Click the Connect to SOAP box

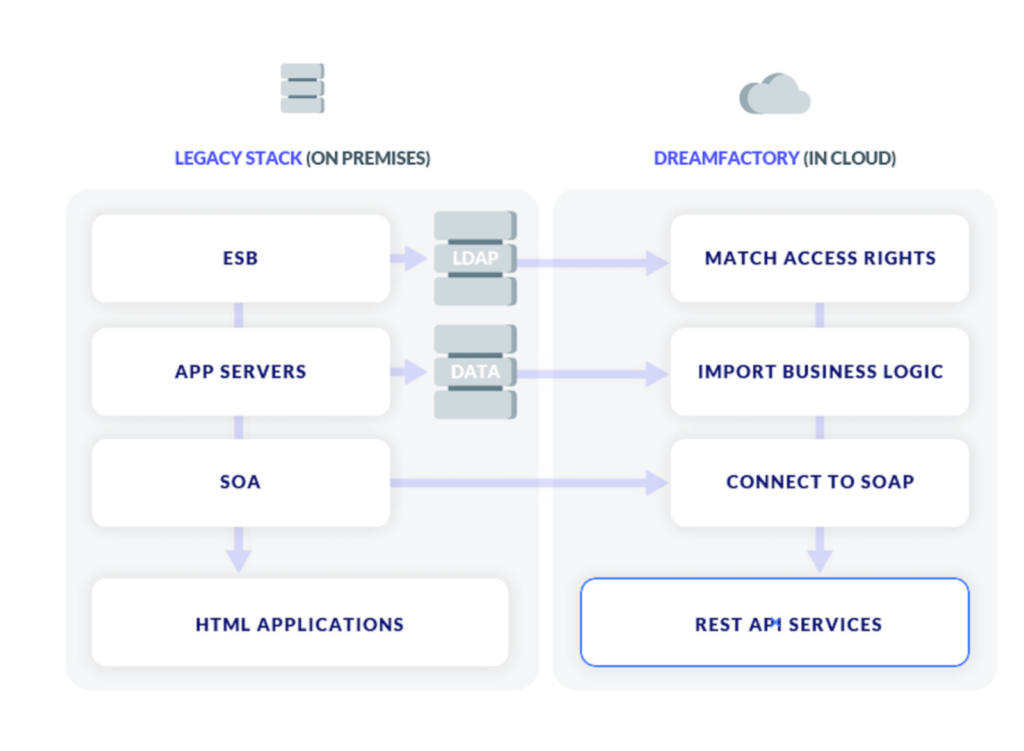(x=819, y=482)
